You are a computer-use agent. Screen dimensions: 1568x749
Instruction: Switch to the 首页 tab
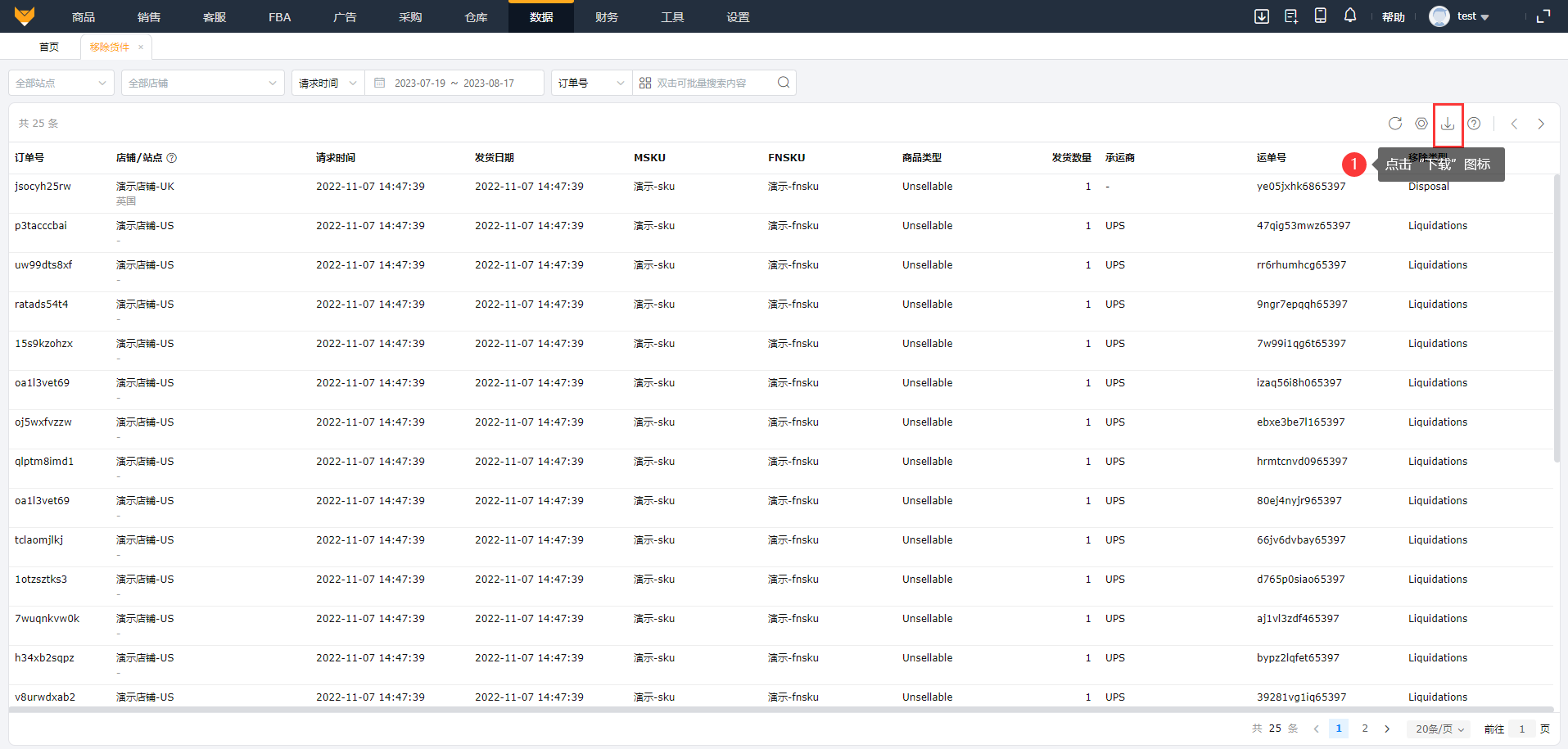coord(49,47)
